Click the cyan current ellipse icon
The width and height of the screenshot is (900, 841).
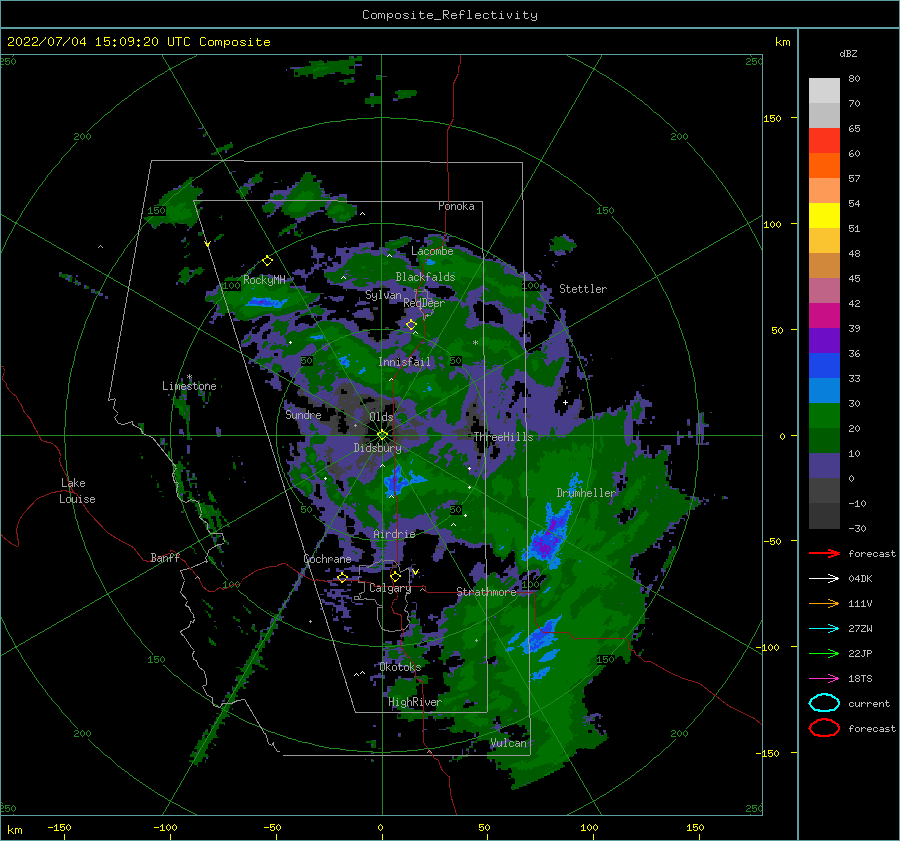[824, 703]
